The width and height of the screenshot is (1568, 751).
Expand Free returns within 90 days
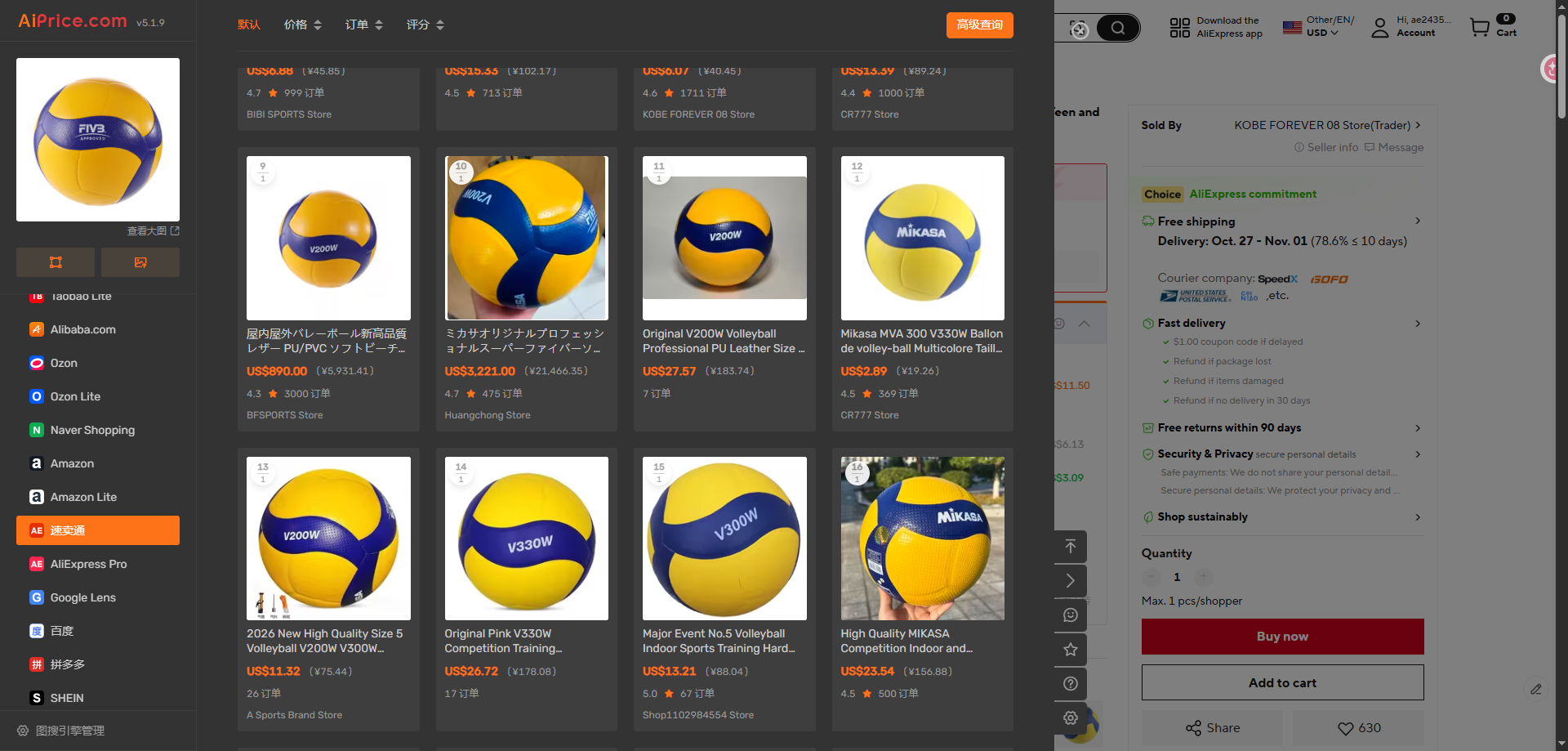[1282, 428]
